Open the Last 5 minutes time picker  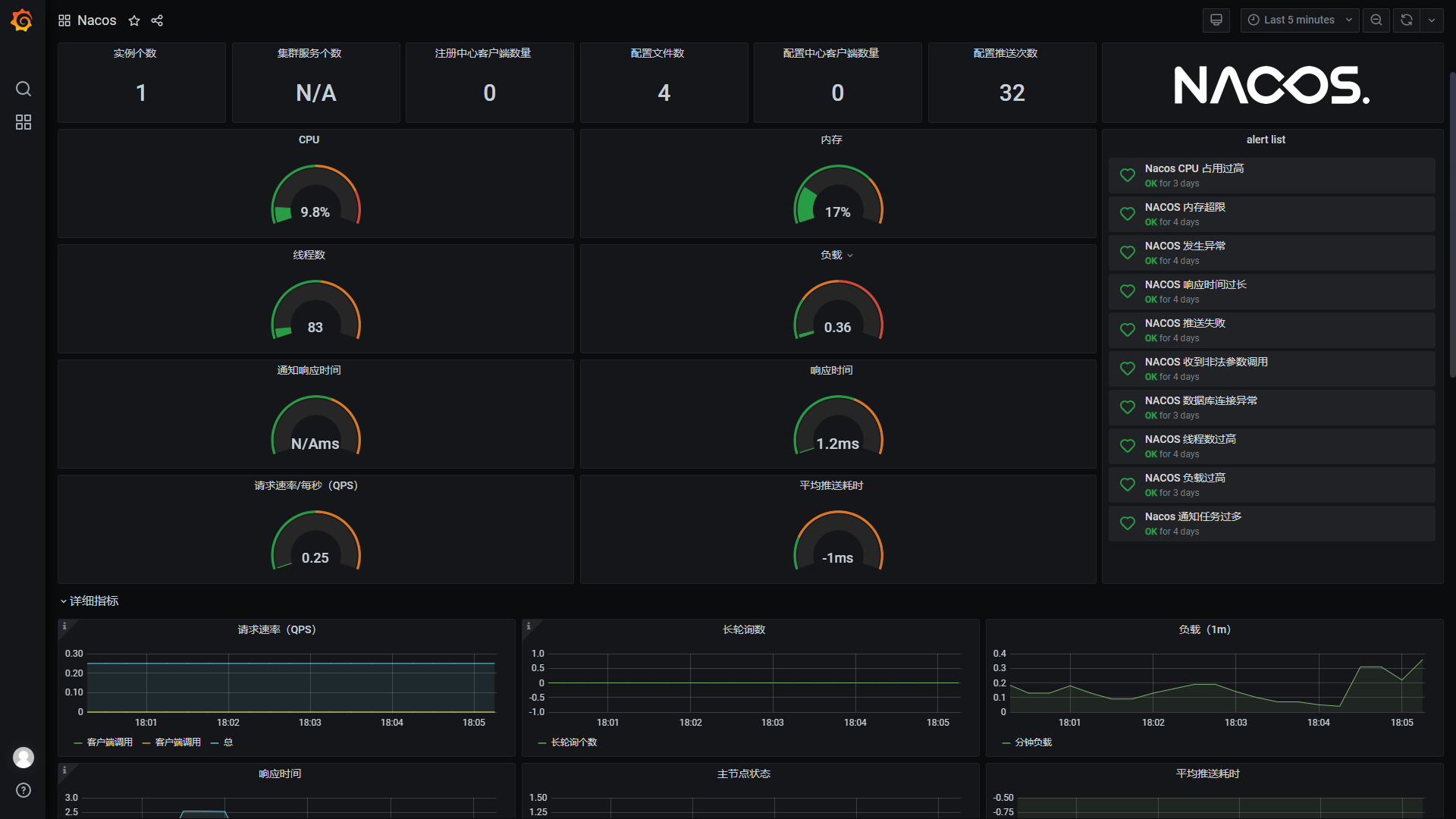coord(1300,20)
